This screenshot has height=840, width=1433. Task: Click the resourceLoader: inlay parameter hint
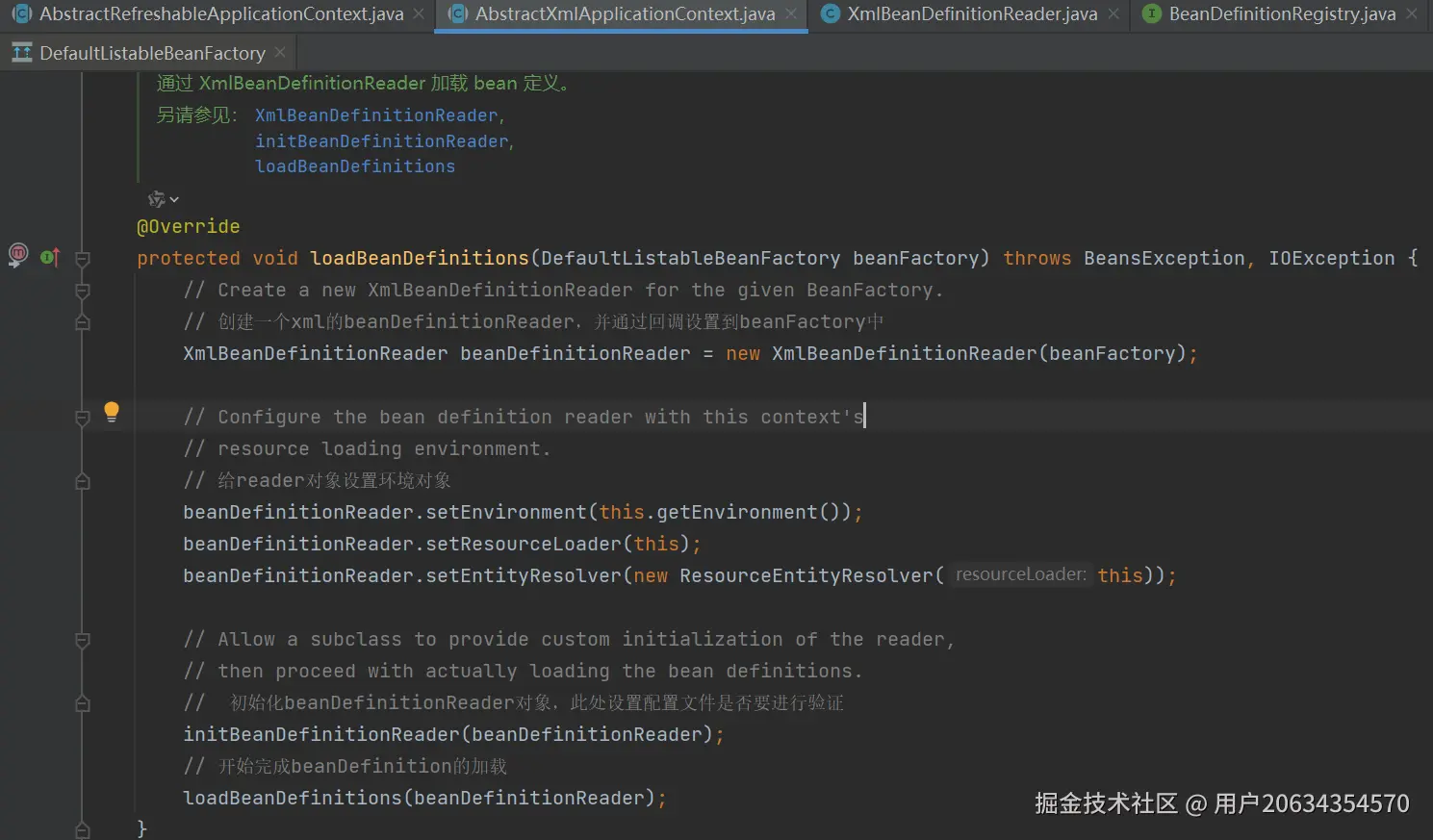pos(1021,574)
